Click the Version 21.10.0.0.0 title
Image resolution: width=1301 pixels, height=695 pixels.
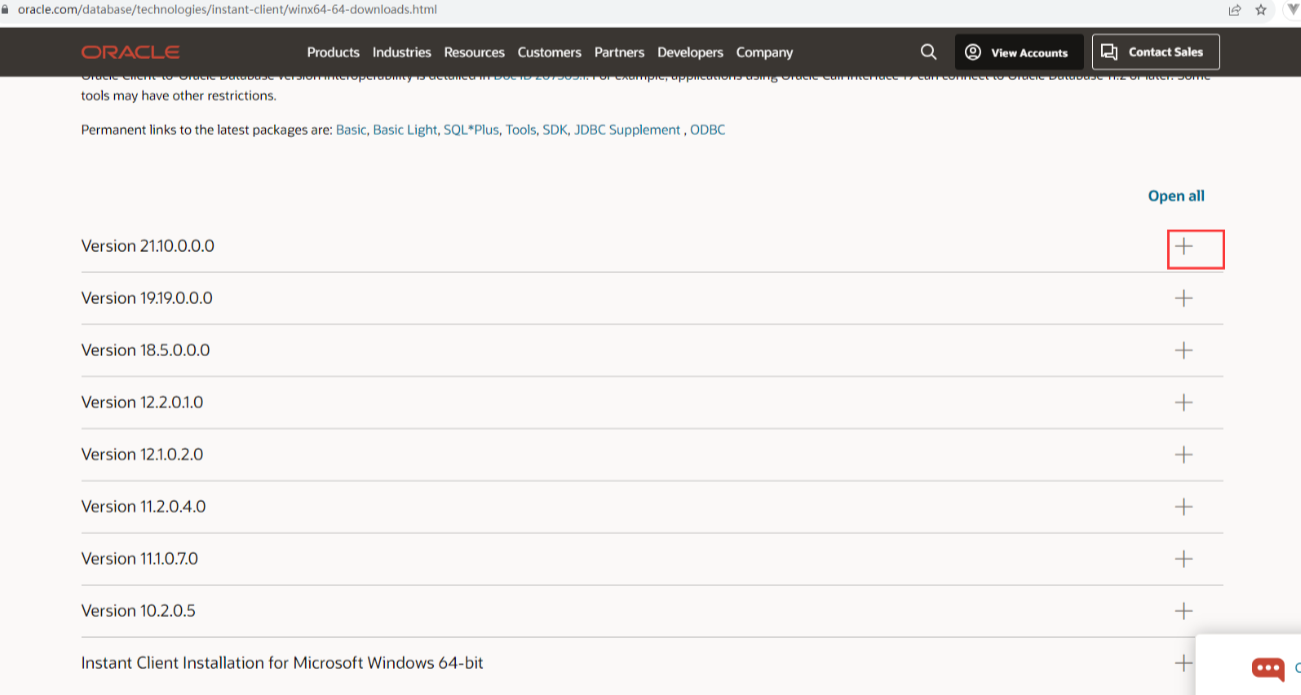(148, 246)
